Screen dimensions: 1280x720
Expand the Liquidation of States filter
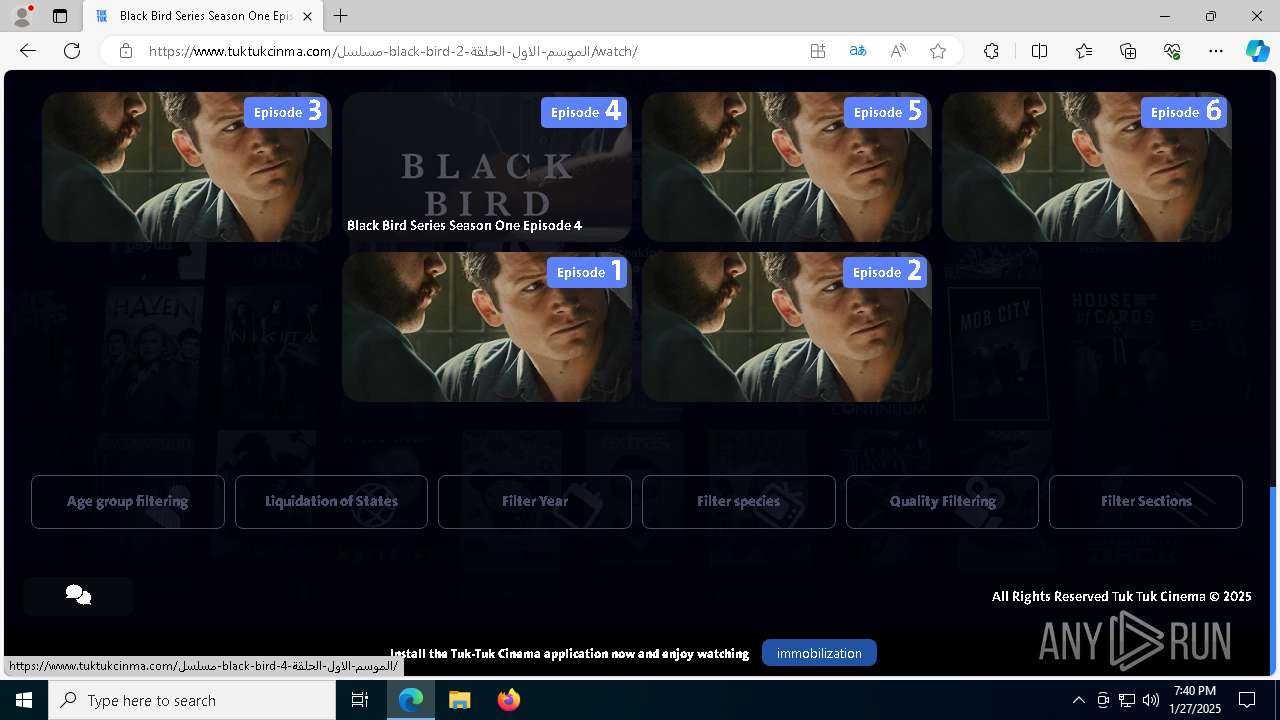331,501
